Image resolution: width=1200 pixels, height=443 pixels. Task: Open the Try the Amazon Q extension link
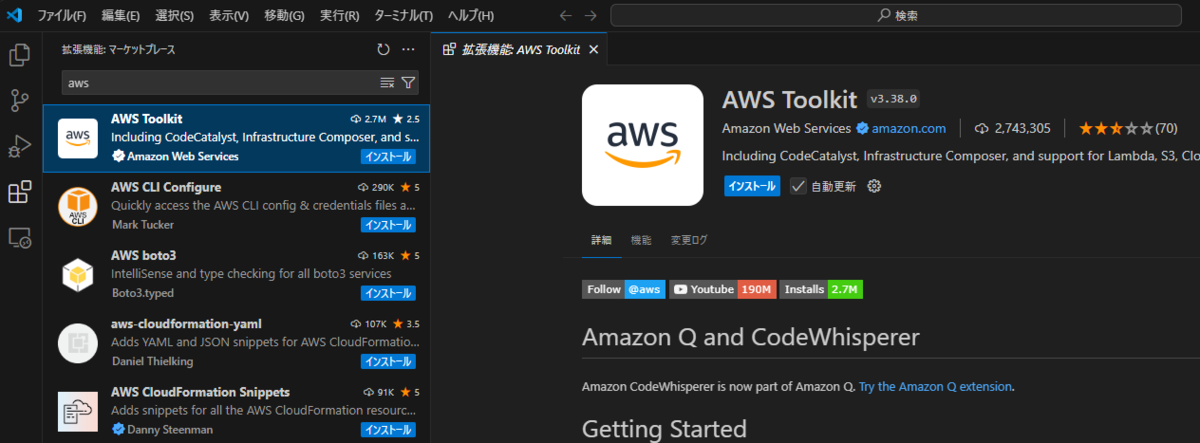click(x=935, y=386)
